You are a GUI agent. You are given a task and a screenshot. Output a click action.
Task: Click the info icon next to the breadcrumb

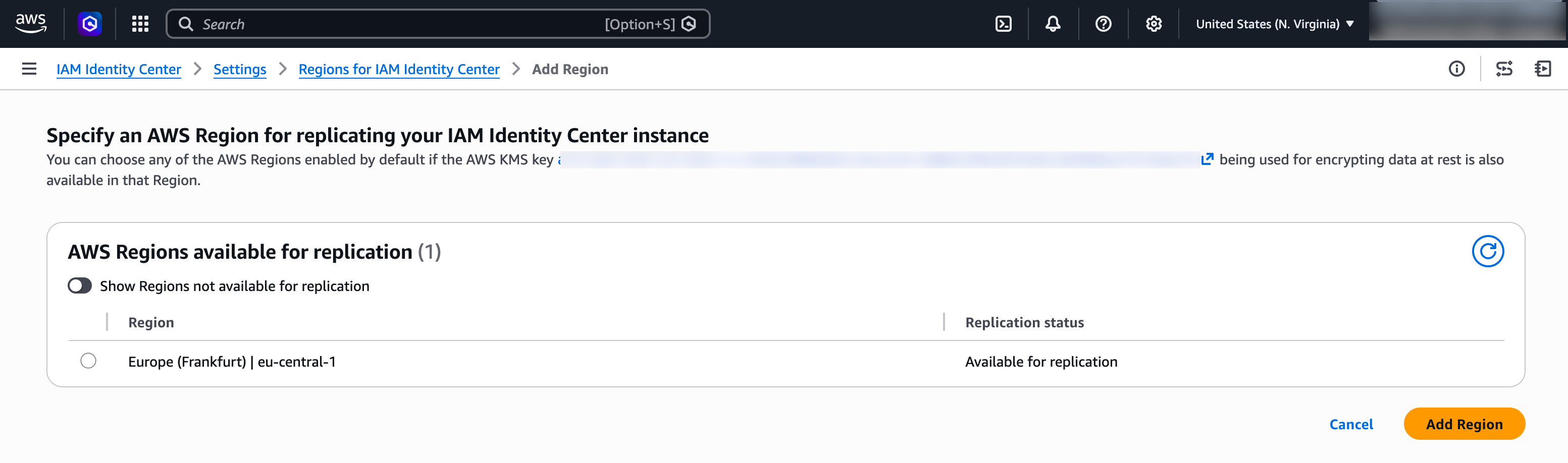[1457, 69]
